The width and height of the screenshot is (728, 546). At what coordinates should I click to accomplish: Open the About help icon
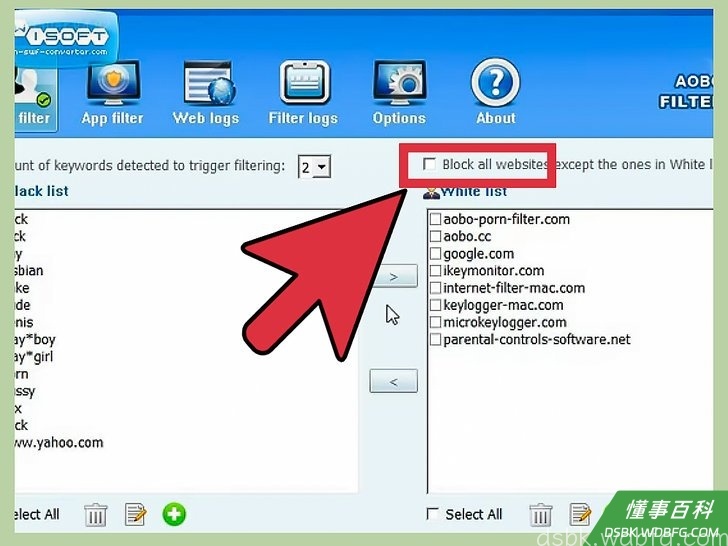pos(495,93)
